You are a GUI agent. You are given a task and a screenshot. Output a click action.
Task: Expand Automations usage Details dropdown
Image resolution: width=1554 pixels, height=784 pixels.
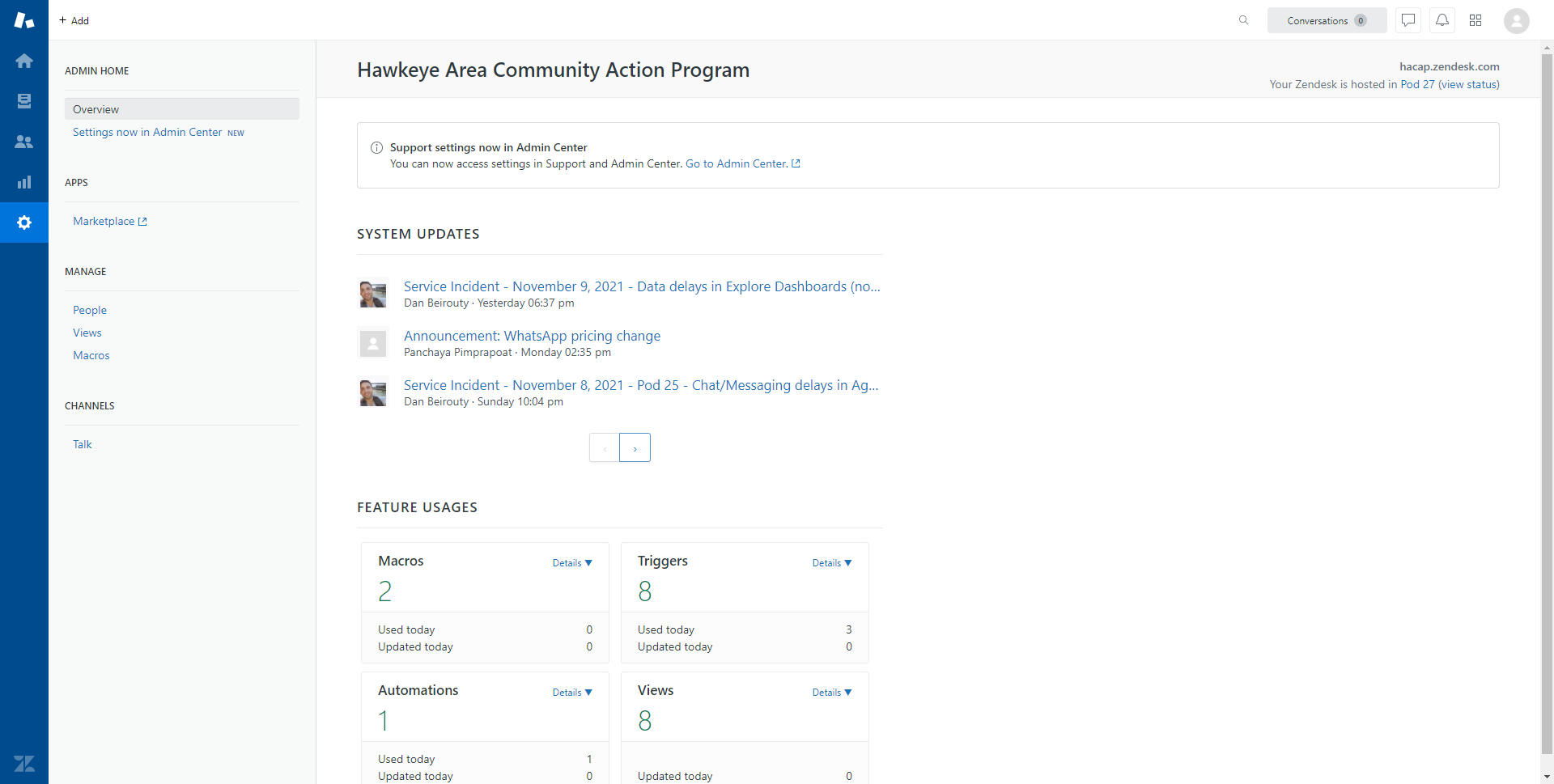point(572,693)
